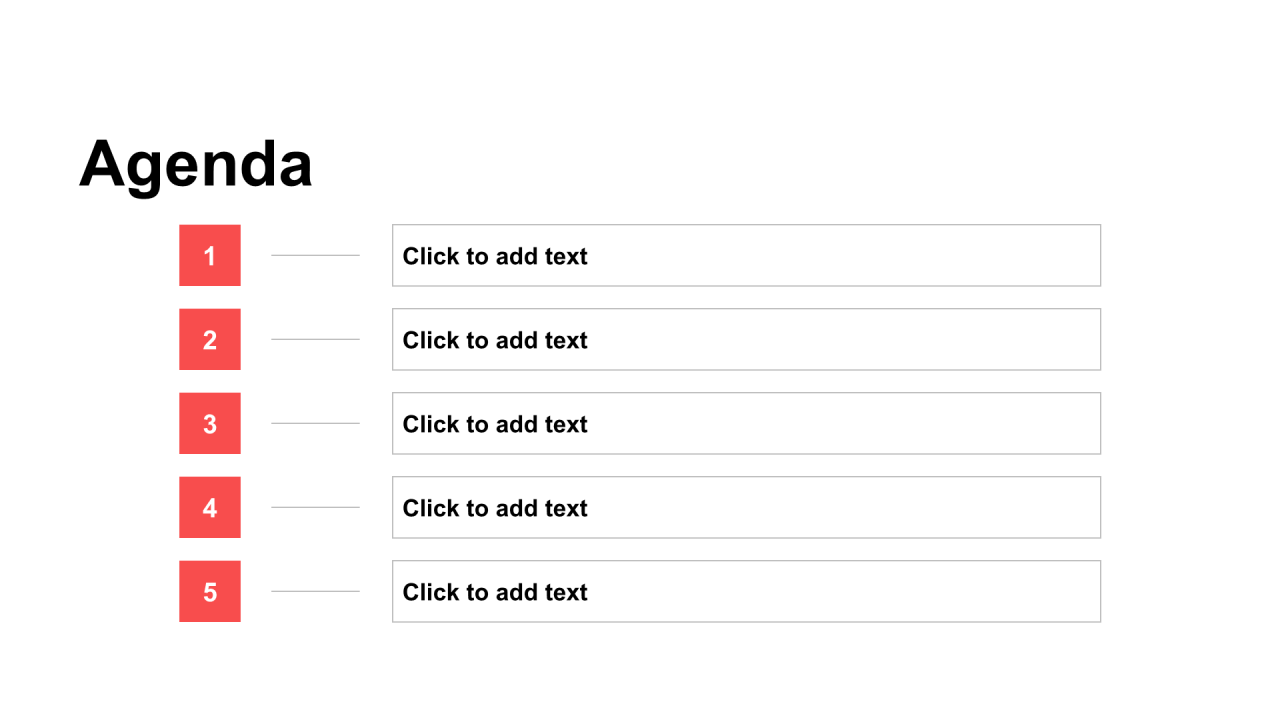
Task: Click the red square numbered 2
Action: [x=210, y=339]
